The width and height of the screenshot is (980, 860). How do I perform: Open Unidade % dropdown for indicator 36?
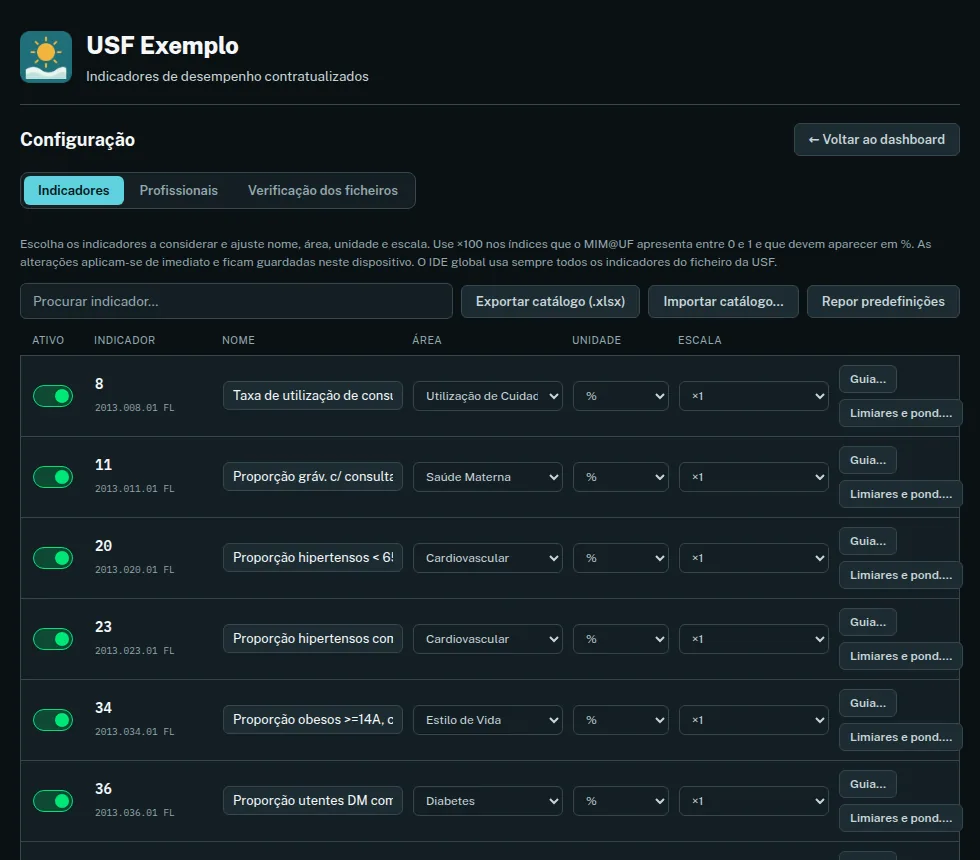coord(621,801)
